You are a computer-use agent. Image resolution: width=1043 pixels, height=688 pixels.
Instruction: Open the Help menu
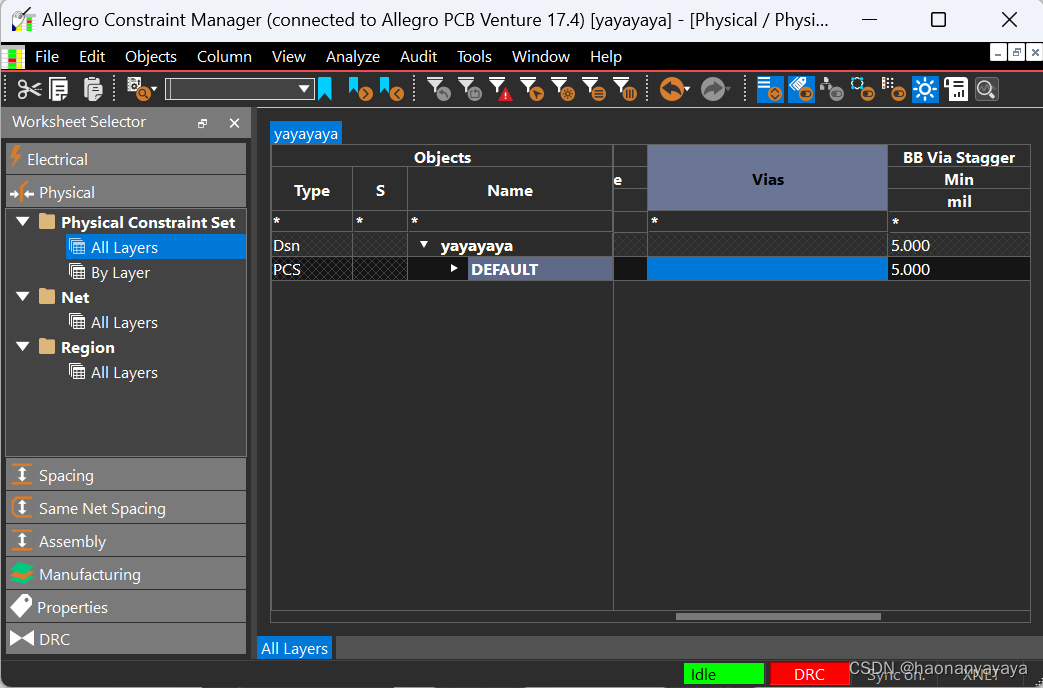click(605, 57)
